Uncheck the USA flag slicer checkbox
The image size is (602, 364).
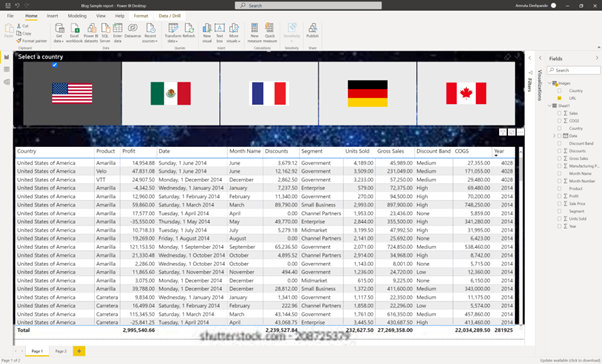55,65
